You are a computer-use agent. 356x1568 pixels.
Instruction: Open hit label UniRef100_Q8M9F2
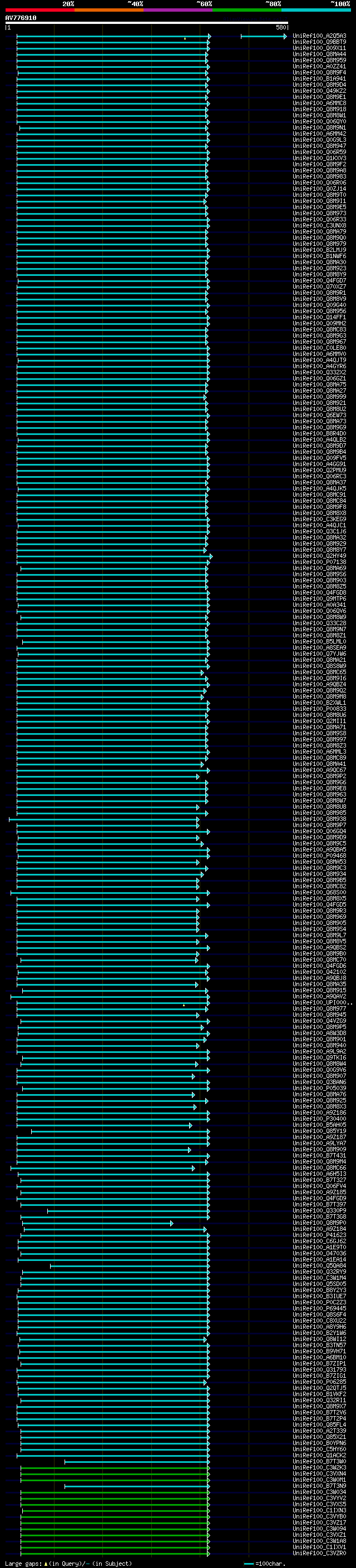click(319, 164)
